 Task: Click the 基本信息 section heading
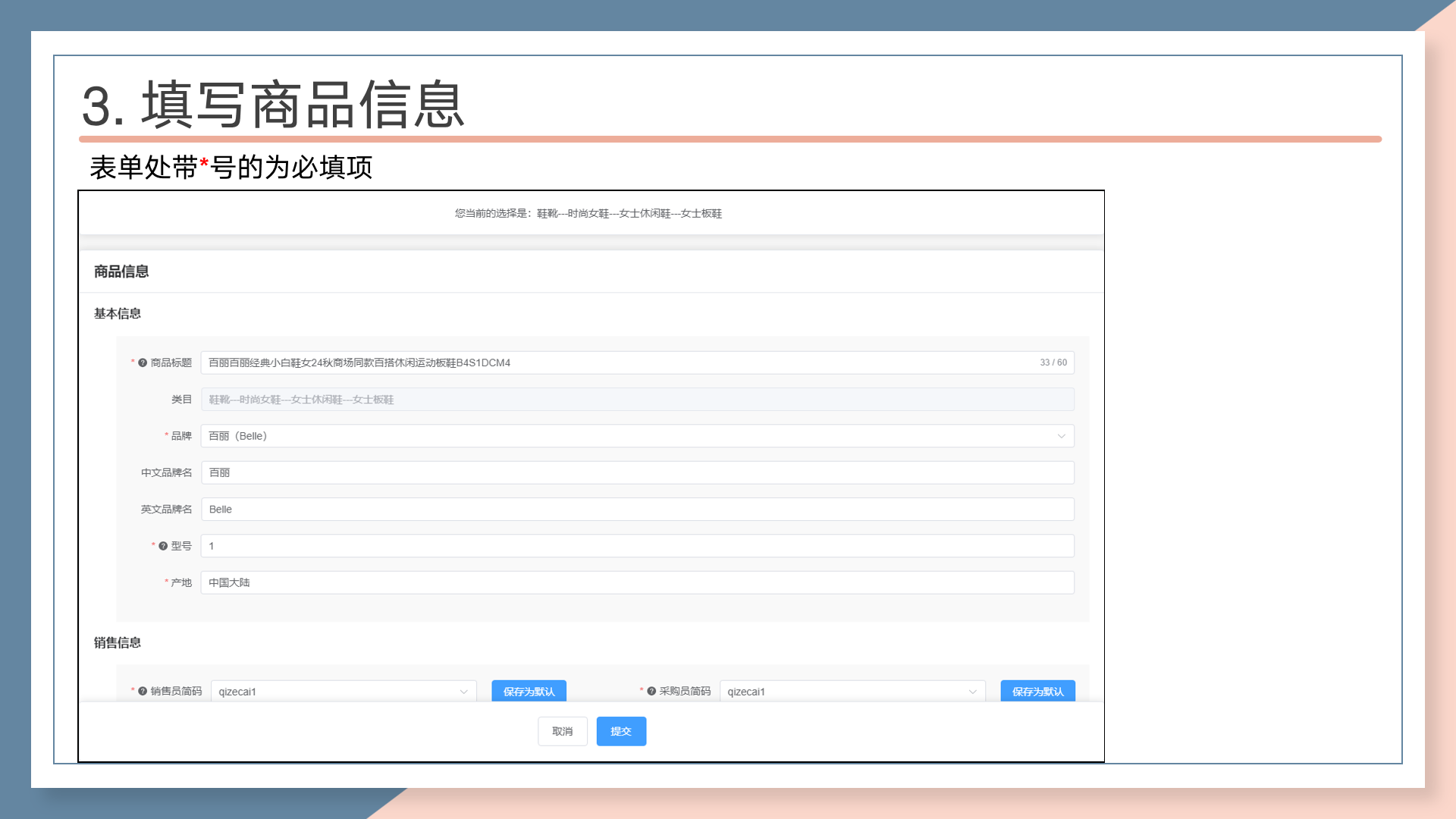(x=118, y=313)
